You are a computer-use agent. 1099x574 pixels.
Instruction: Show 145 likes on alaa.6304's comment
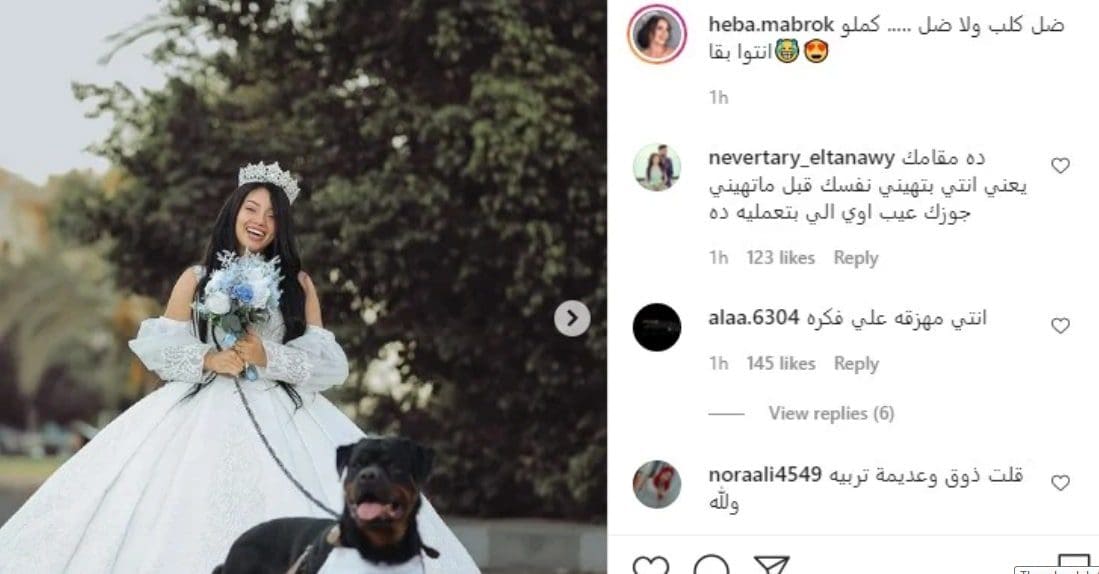pyautogui.click(x=780, y=363)
